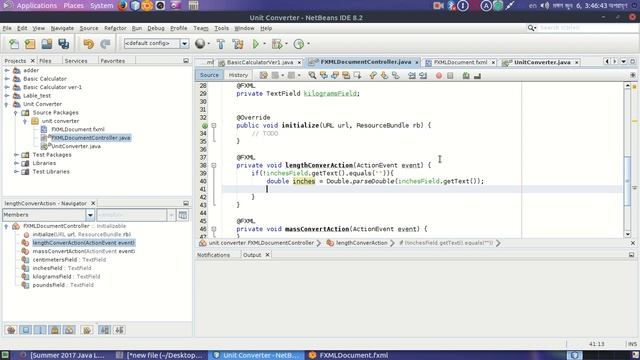This screenshot has height=360, width=640.
Task: Open the Refactor menu
Action: point(115,28)
